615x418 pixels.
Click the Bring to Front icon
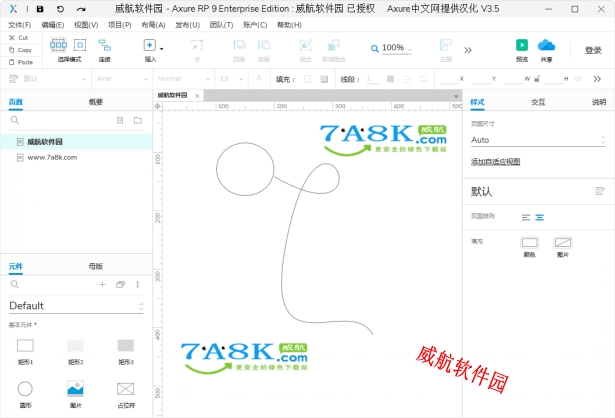pyautogui.click(x=239, y=45)
